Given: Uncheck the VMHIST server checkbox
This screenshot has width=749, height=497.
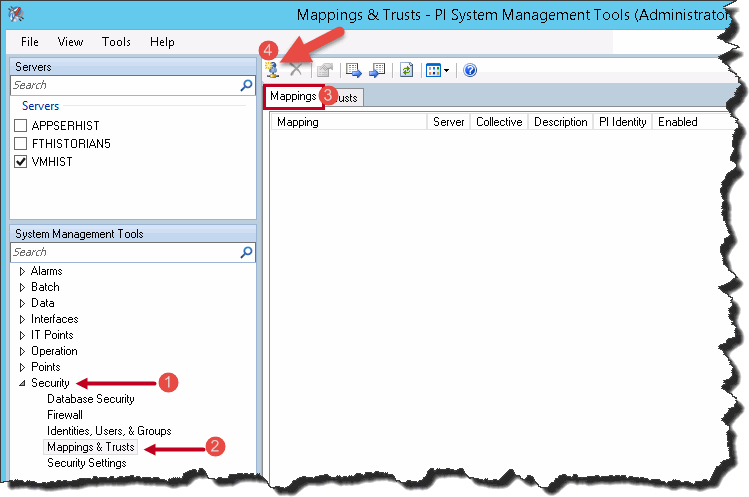Looking at the screenshot, I should click(x=21, y=162).
